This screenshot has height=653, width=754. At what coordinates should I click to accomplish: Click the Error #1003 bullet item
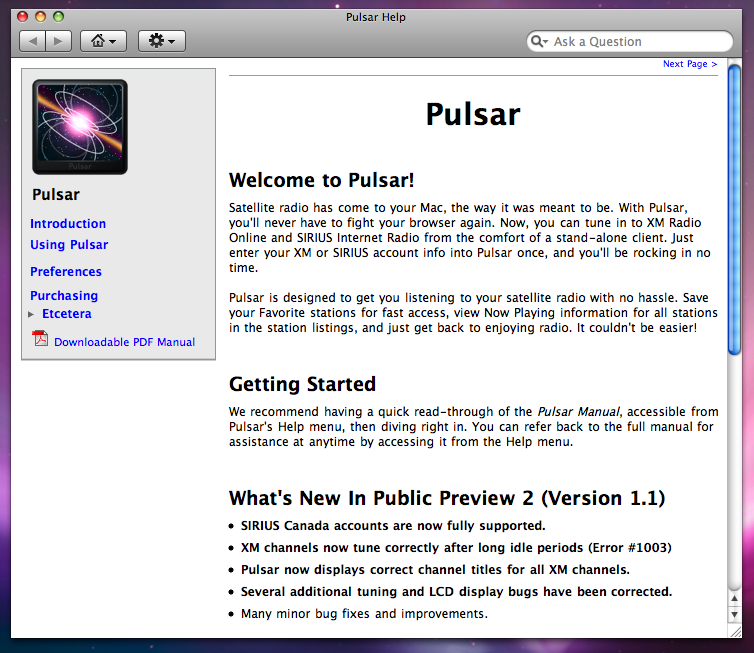pyautogui.click(x=456, y=548)
